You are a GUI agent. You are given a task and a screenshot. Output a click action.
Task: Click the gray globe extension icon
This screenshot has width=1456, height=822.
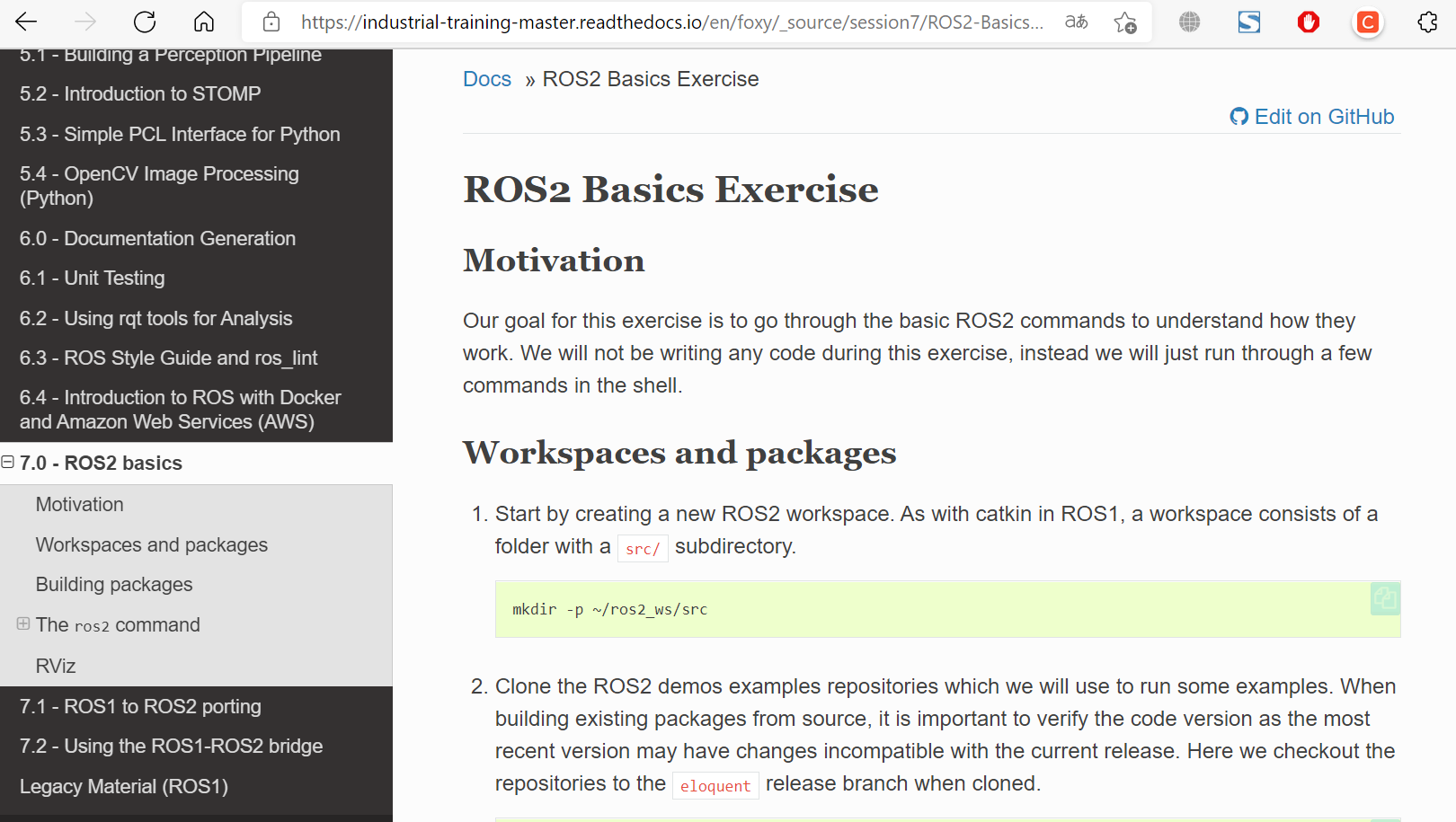click(x=1189, y=22)
